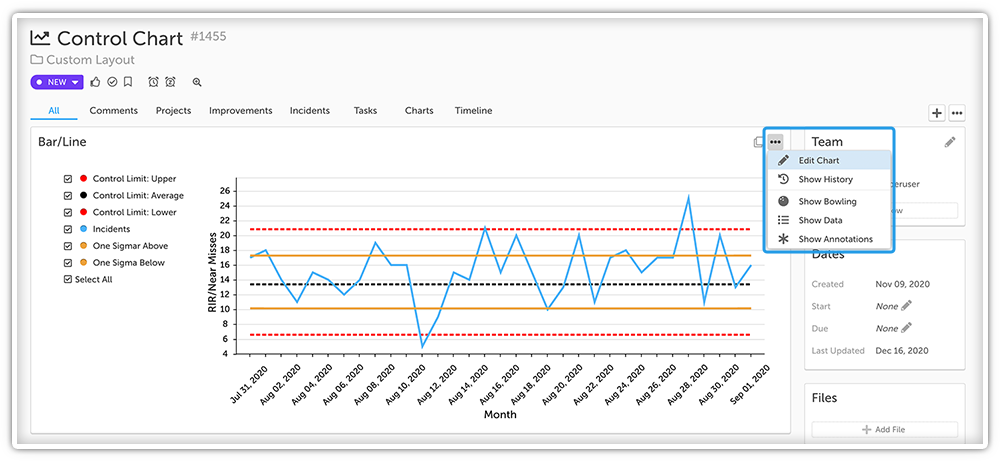The width and height of the screenshot is (1000, 463).
Task: Click the Aug 10, 2020 axis label
Action: click(x=406, y=384)
